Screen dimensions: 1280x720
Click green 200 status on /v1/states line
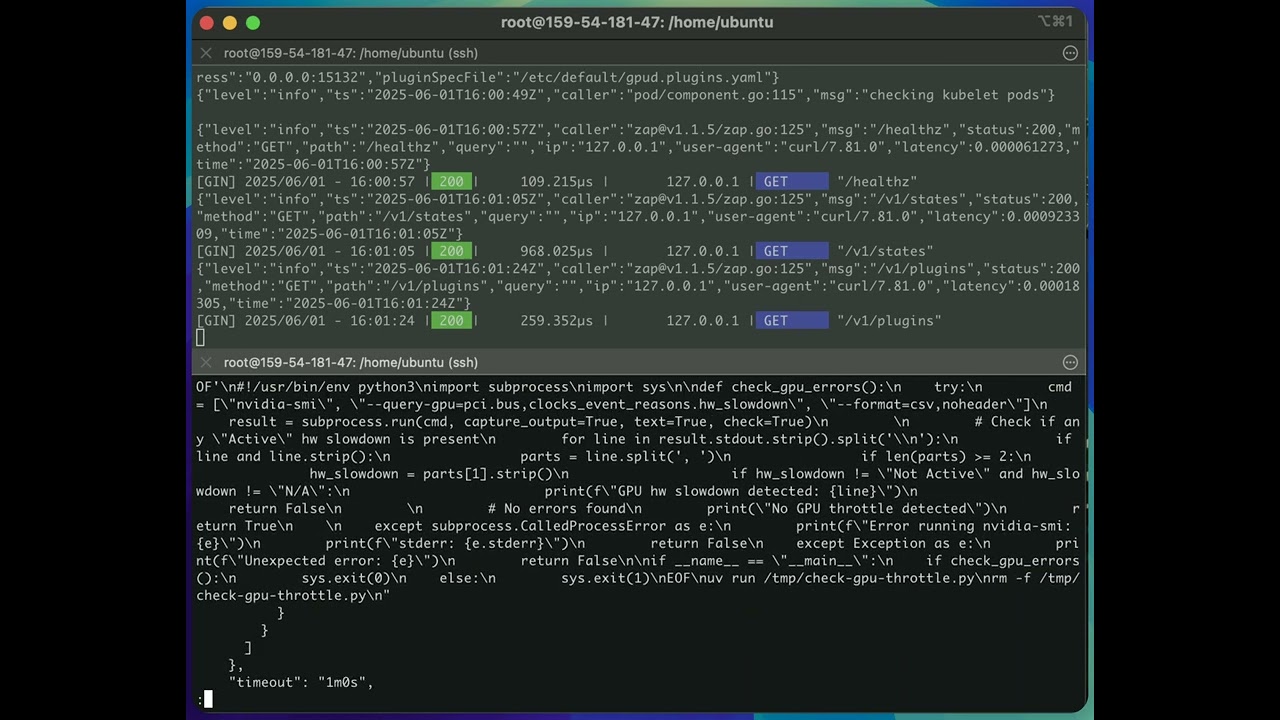pyautogui.click(x=451, y=251)
